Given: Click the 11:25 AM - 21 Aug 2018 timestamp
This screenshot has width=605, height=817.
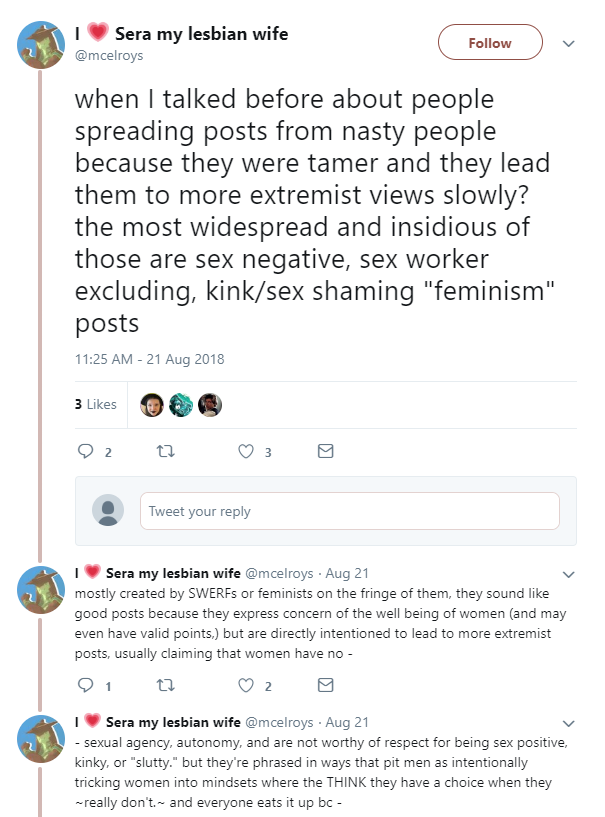Looking at the screenshot, I should click(150, 359).
